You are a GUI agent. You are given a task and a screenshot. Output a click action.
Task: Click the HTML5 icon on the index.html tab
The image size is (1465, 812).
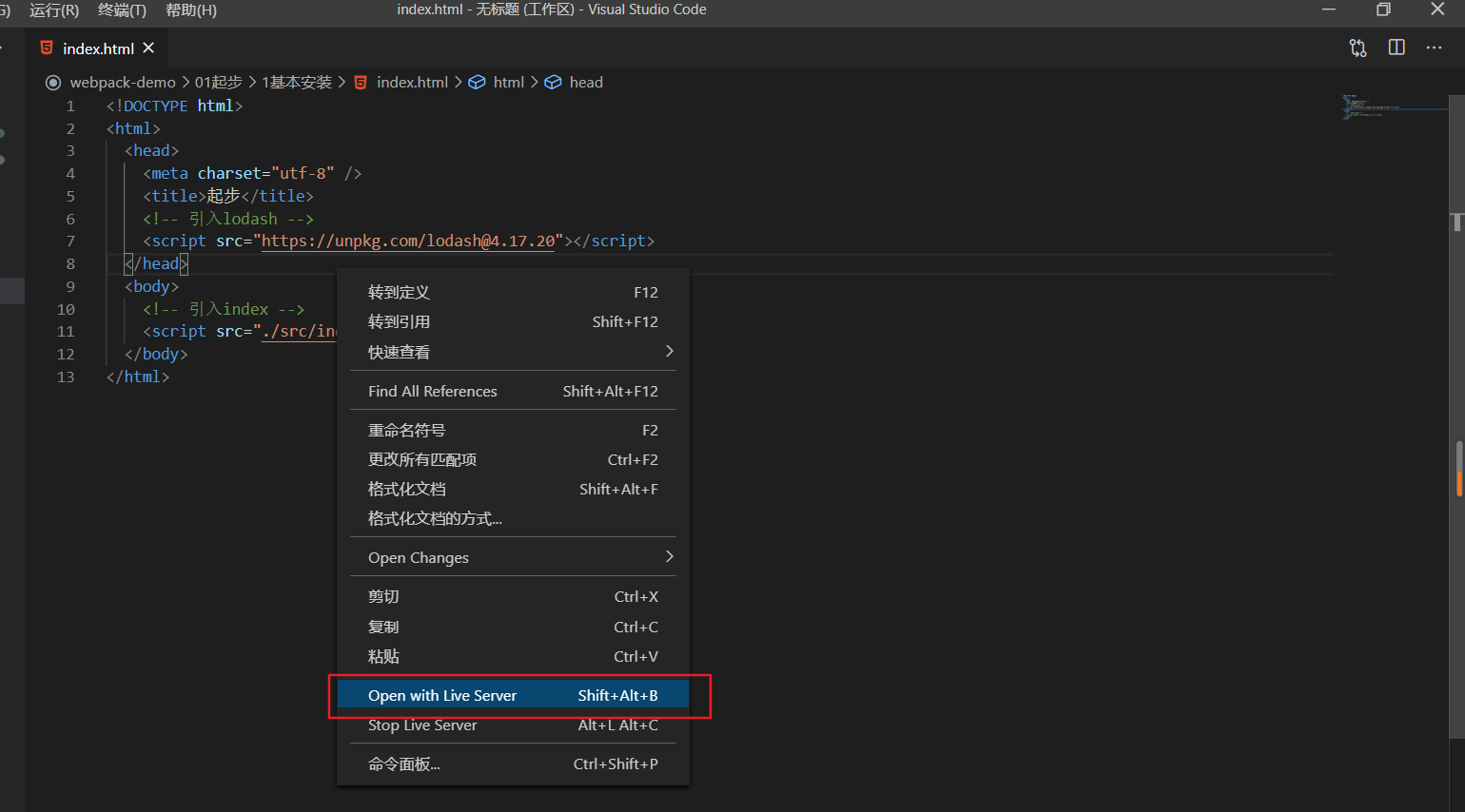[x=47, y=48]
